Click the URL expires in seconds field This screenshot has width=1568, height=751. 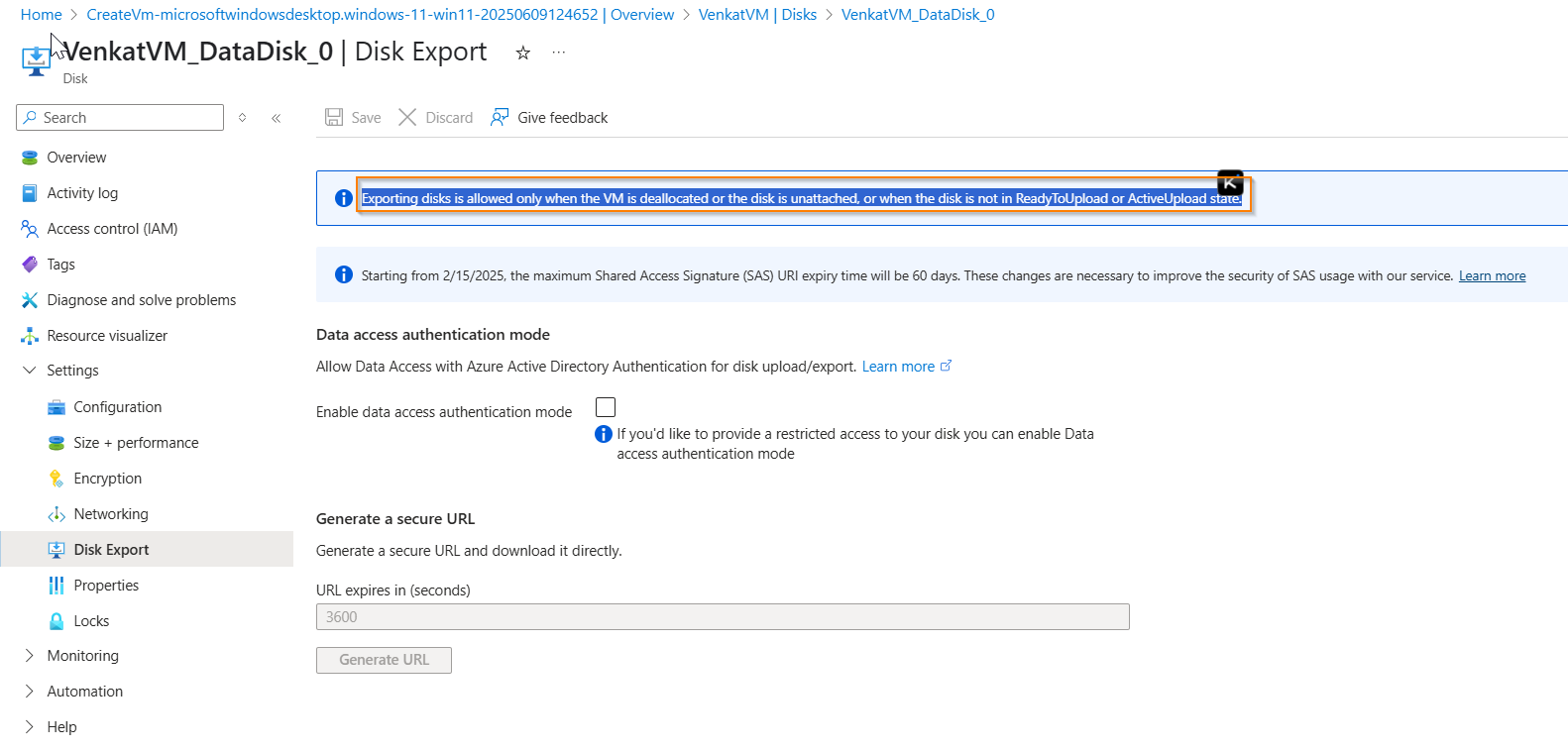coord(723,616)
